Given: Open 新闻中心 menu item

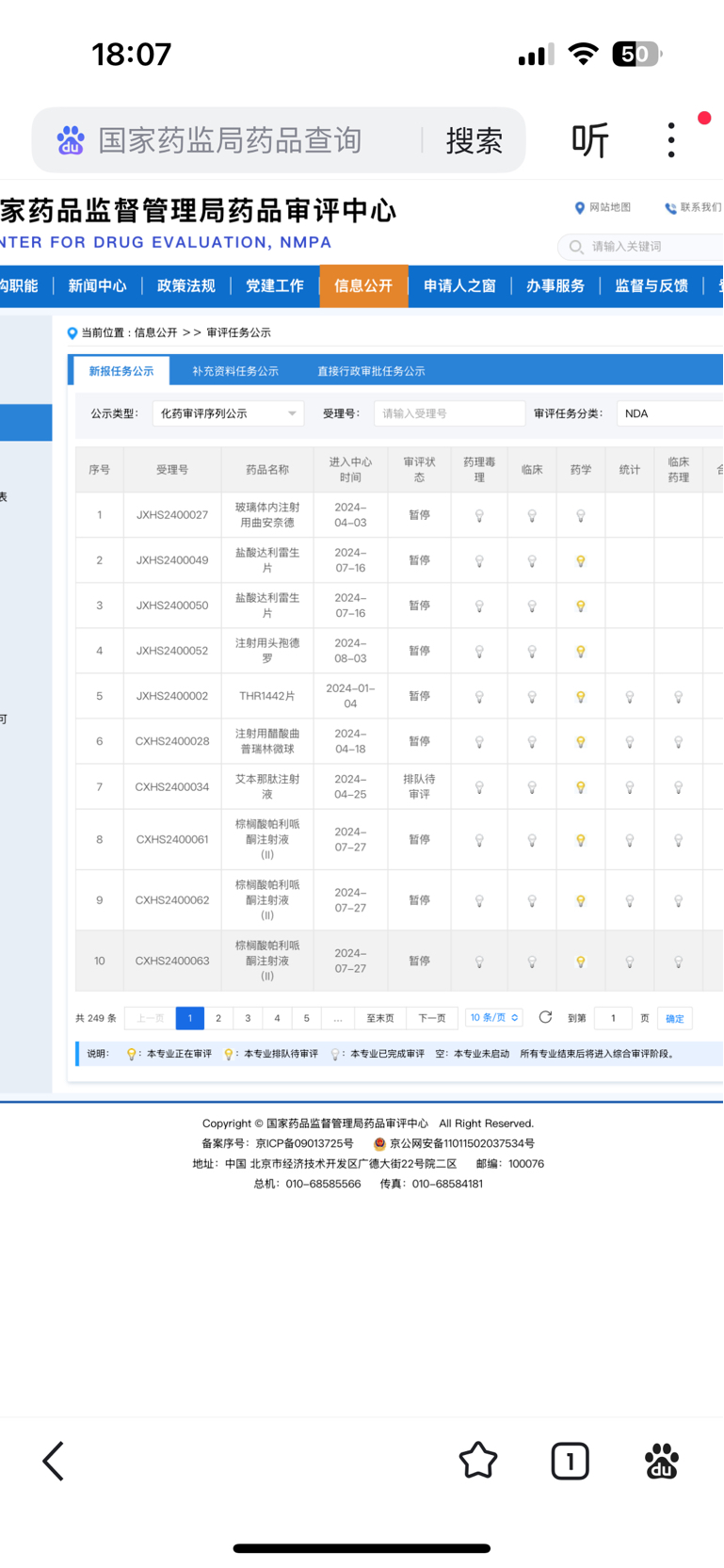Looking at the screenshot, I should tap(97, 285).
